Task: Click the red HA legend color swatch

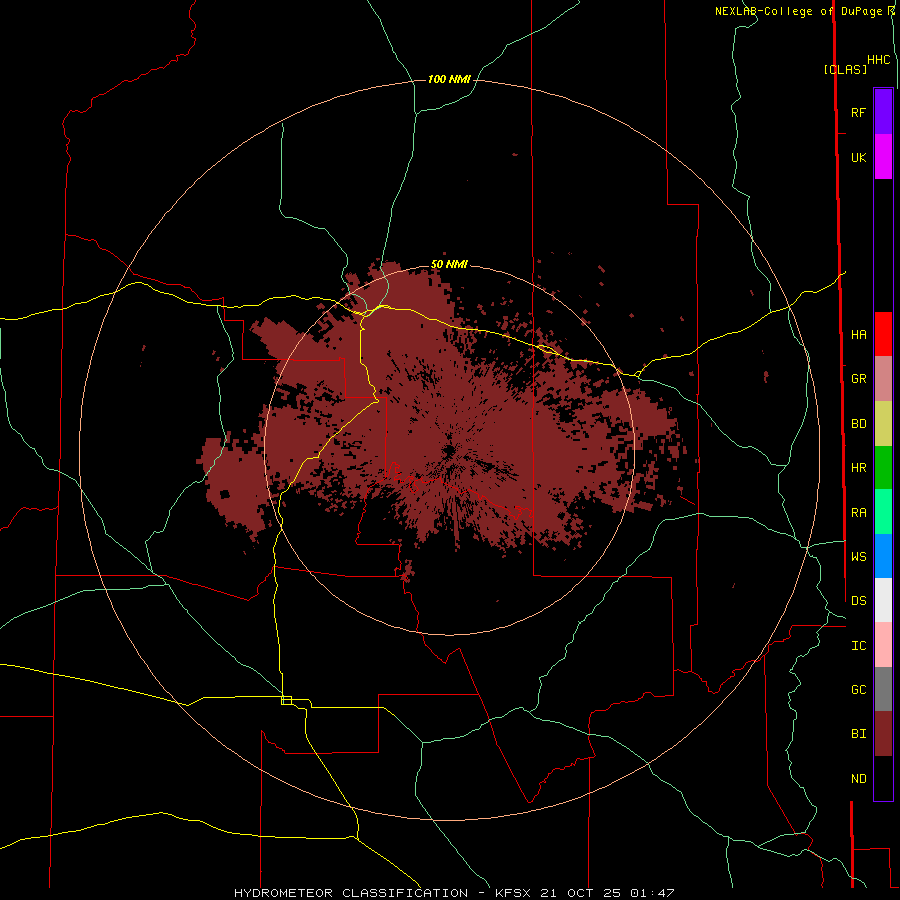Action: point(883,334)
